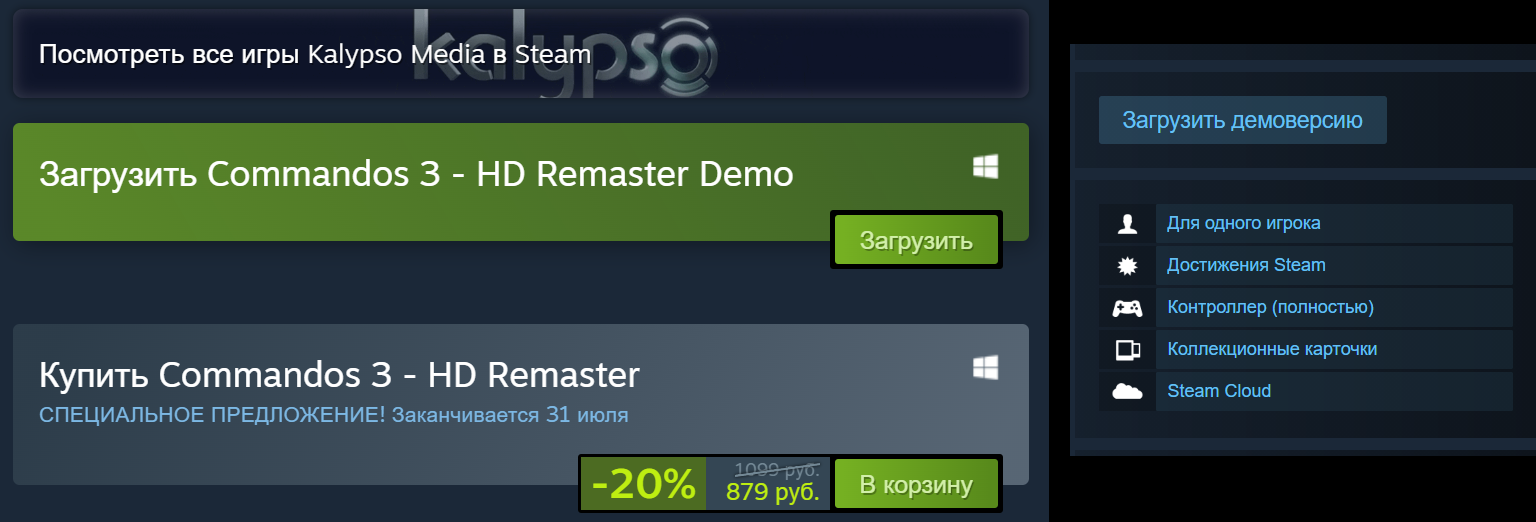Click the Загрузить демоверсию button
The height and width of the screenshot is (522, 1536).
click(x=1243, y=120)
